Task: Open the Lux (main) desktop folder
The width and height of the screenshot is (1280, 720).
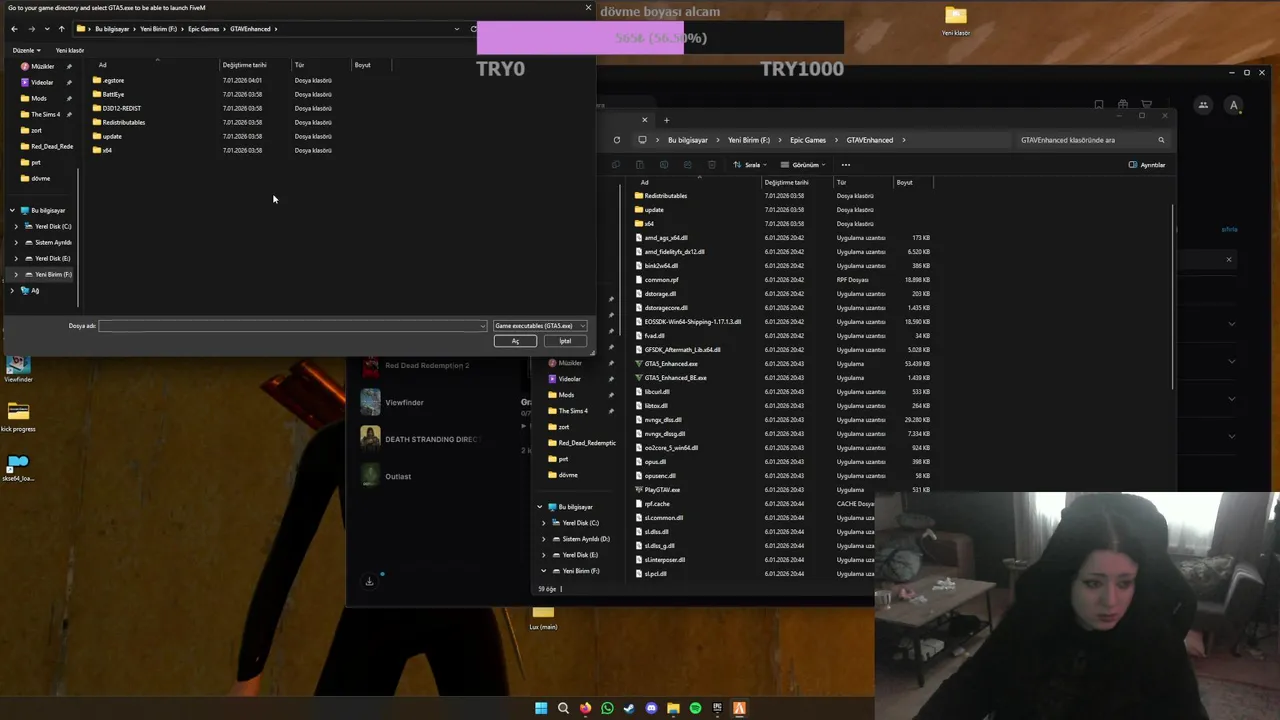Action: click(x=543, y=616)
